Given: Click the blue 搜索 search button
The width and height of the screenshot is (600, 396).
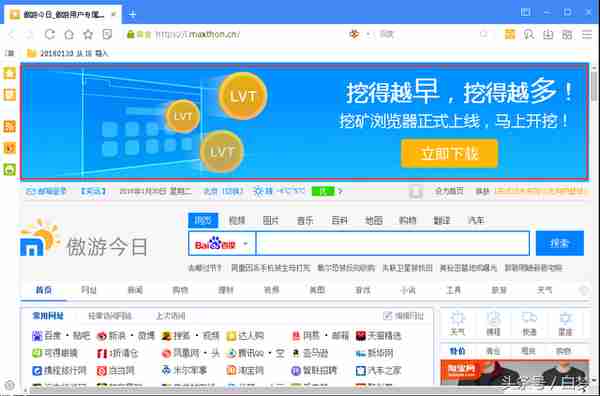Looking at the screenshot, I should pos(560,243).
